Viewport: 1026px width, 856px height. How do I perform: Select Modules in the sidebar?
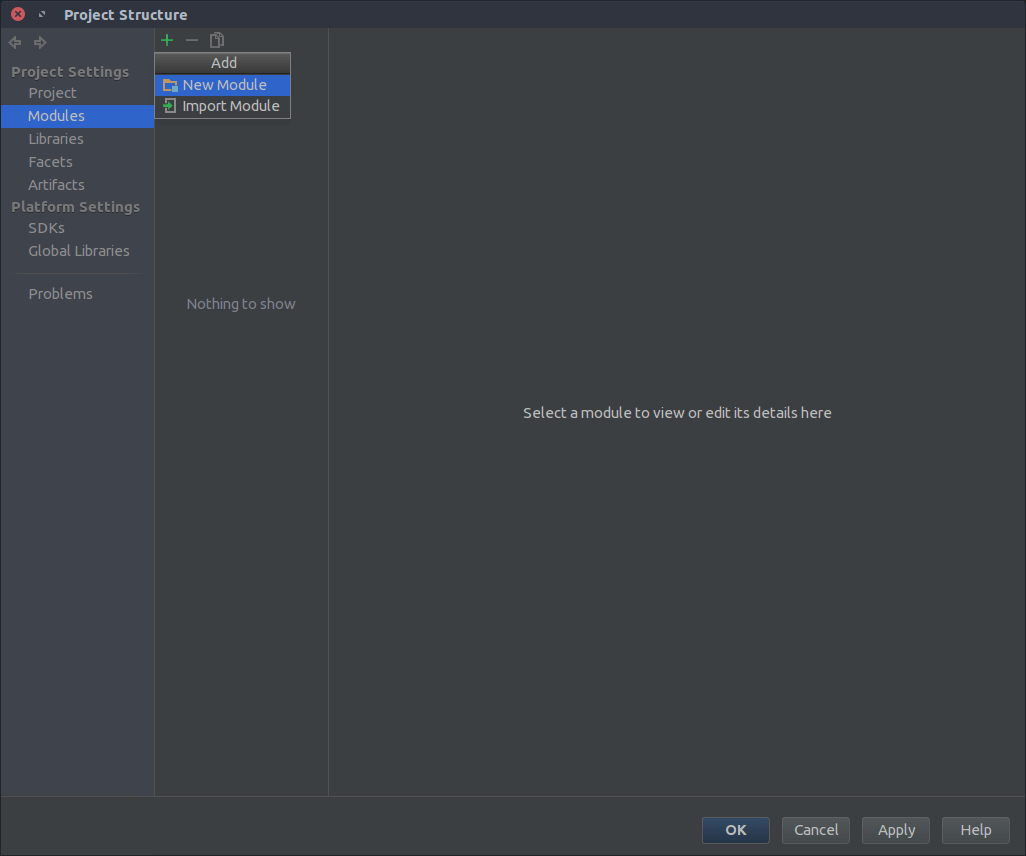pos(56,116)
